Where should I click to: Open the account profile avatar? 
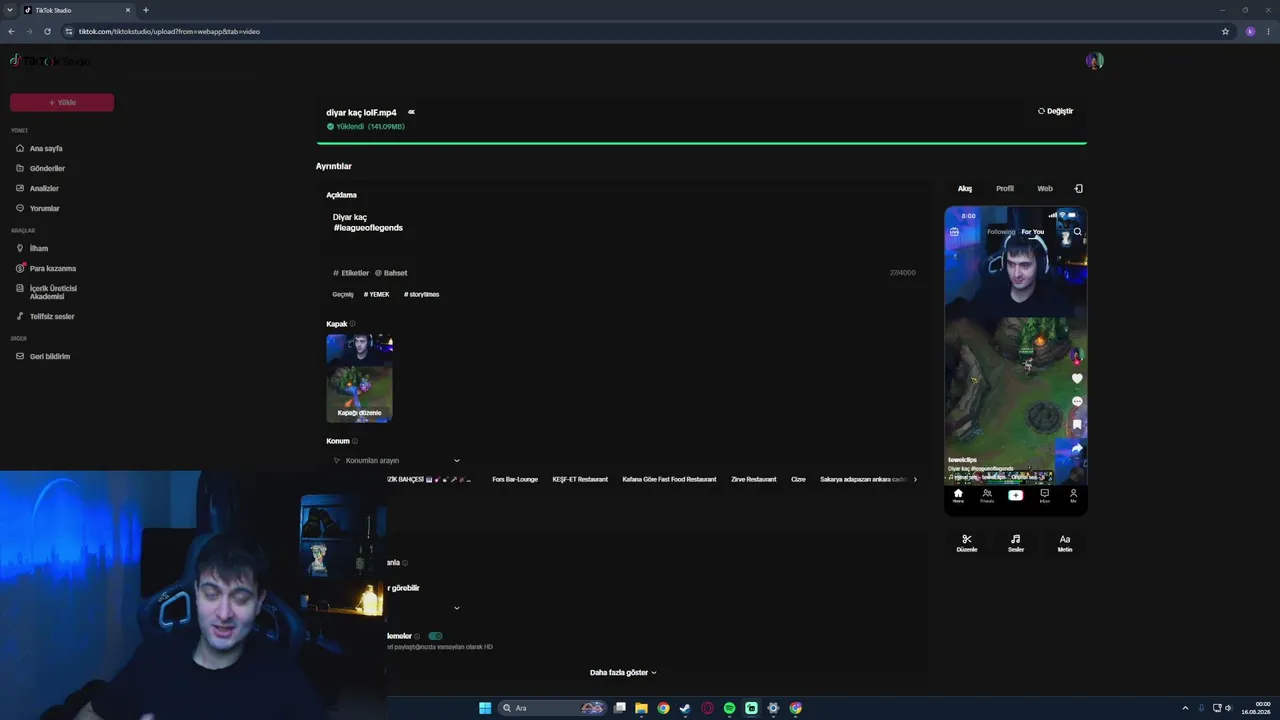pyautogui.click(x=1094, y=61)
